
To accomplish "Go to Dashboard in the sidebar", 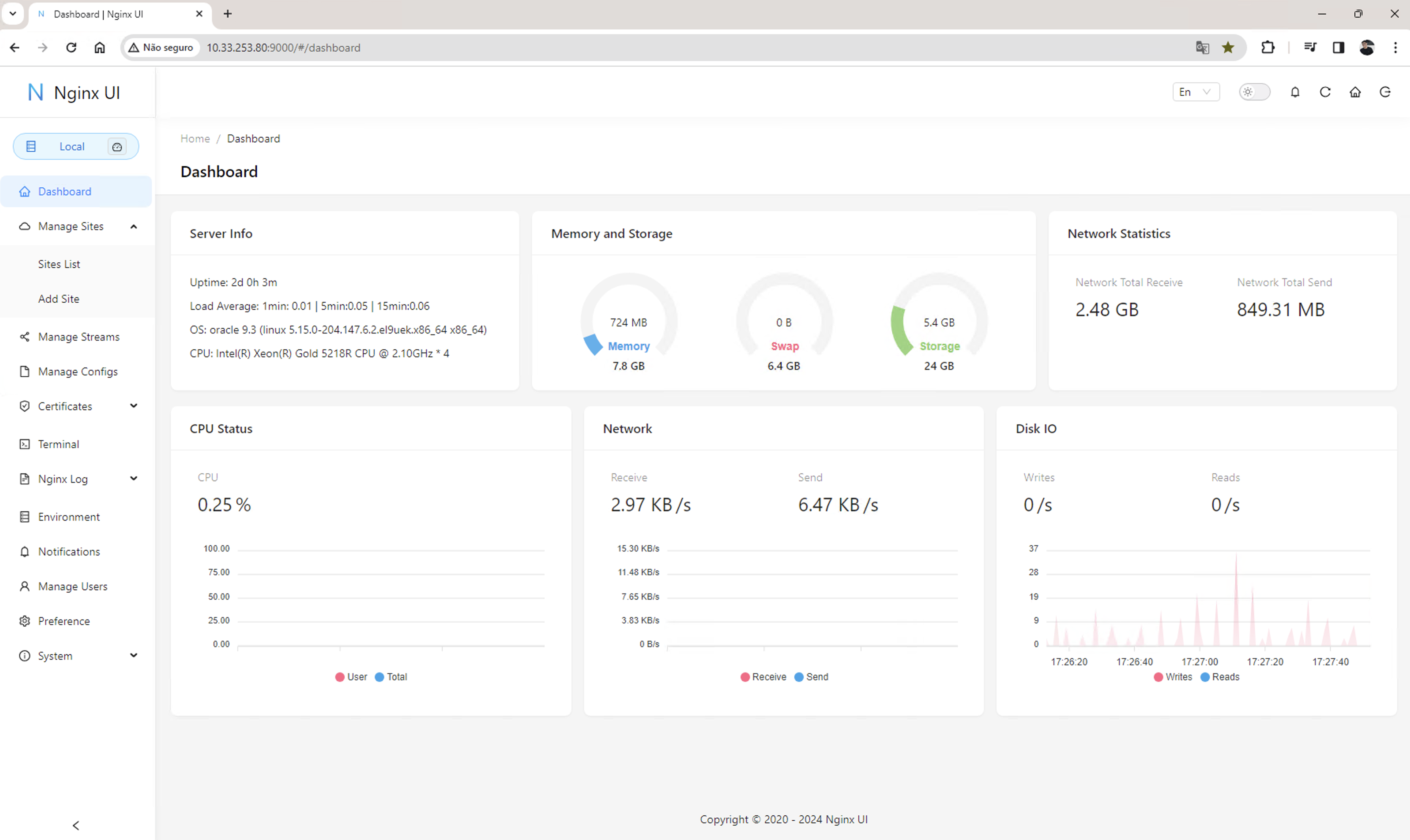I will point(76,191).
